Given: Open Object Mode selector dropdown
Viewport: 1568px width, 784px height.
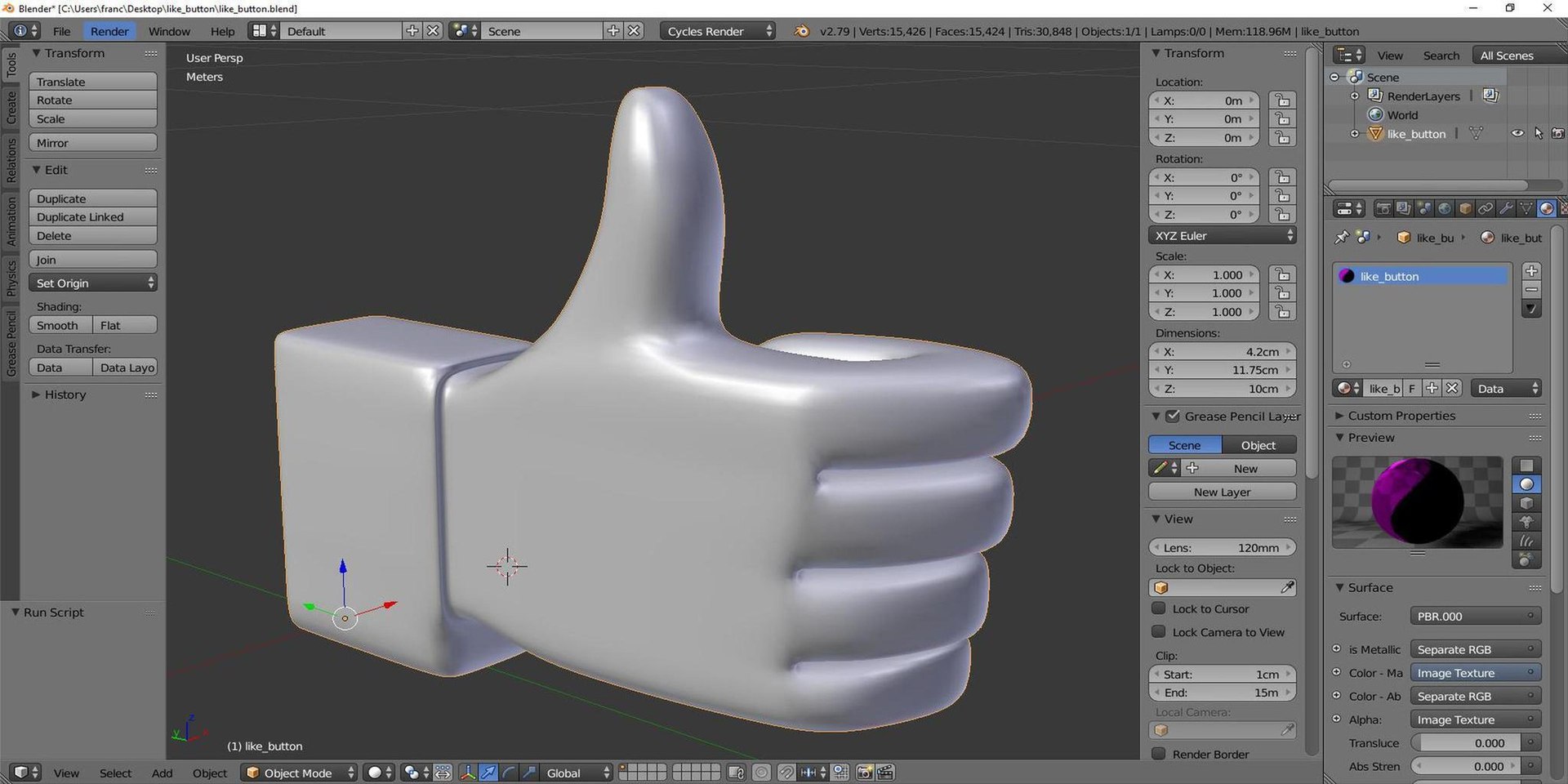Looking at the screenshot, I should (x=300, y=773).
